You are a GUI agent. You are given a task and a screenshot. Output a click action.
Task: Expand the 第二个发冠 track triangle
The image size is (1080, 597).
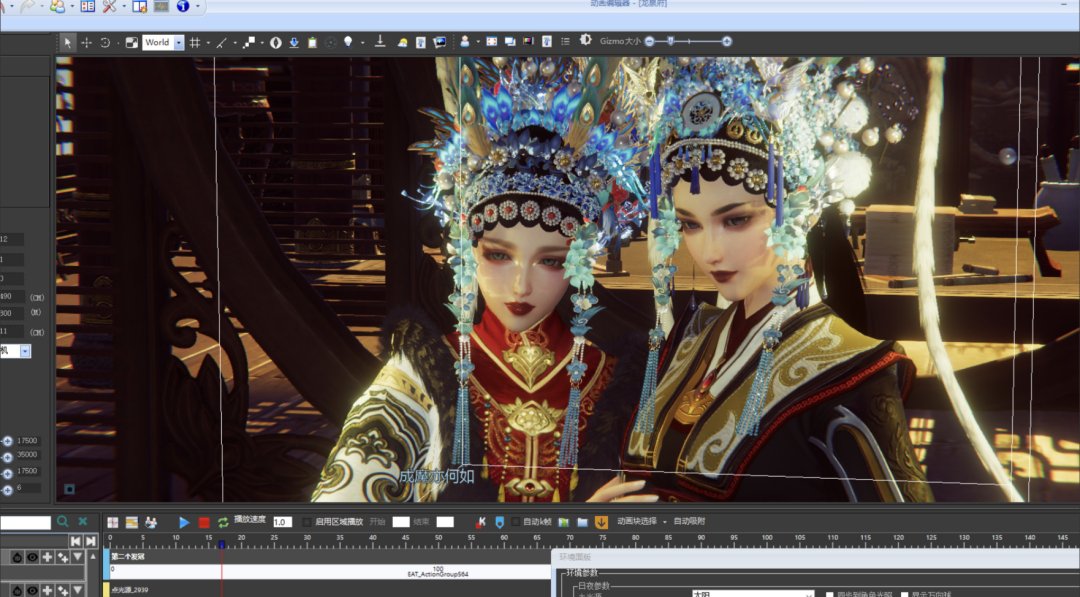[x=77, y=557]
